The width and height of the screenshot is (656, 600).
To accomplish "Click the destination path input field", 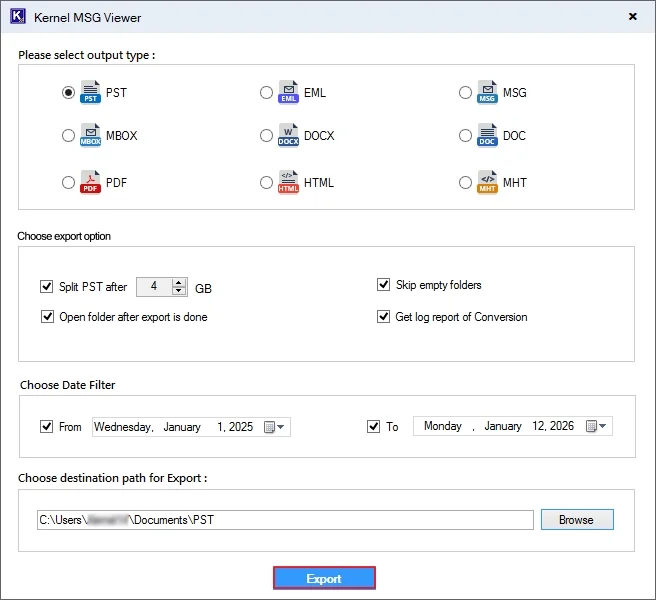I will click(x=285, y=520).
